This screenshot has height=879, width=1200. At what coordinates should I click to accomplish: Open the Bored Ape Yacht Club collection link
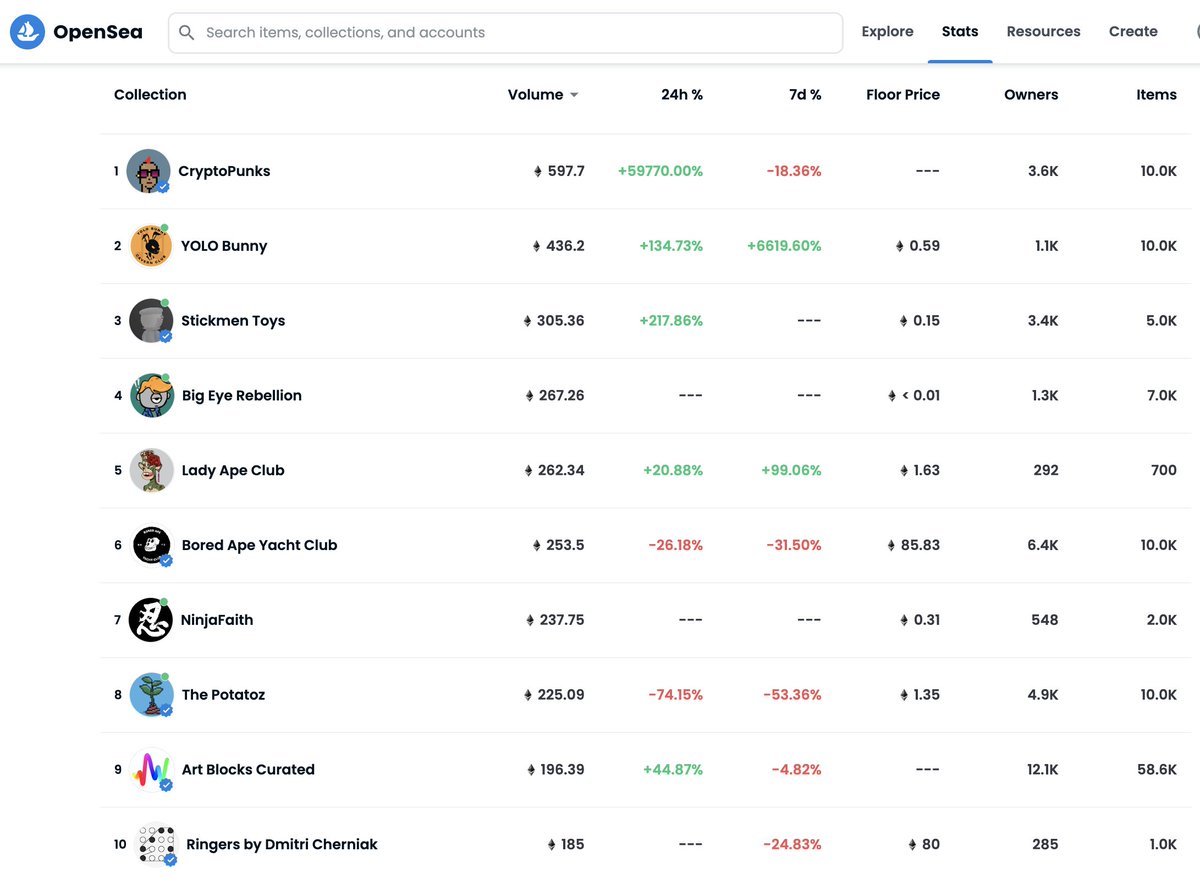pyautogui.click(x=259, y=545)
